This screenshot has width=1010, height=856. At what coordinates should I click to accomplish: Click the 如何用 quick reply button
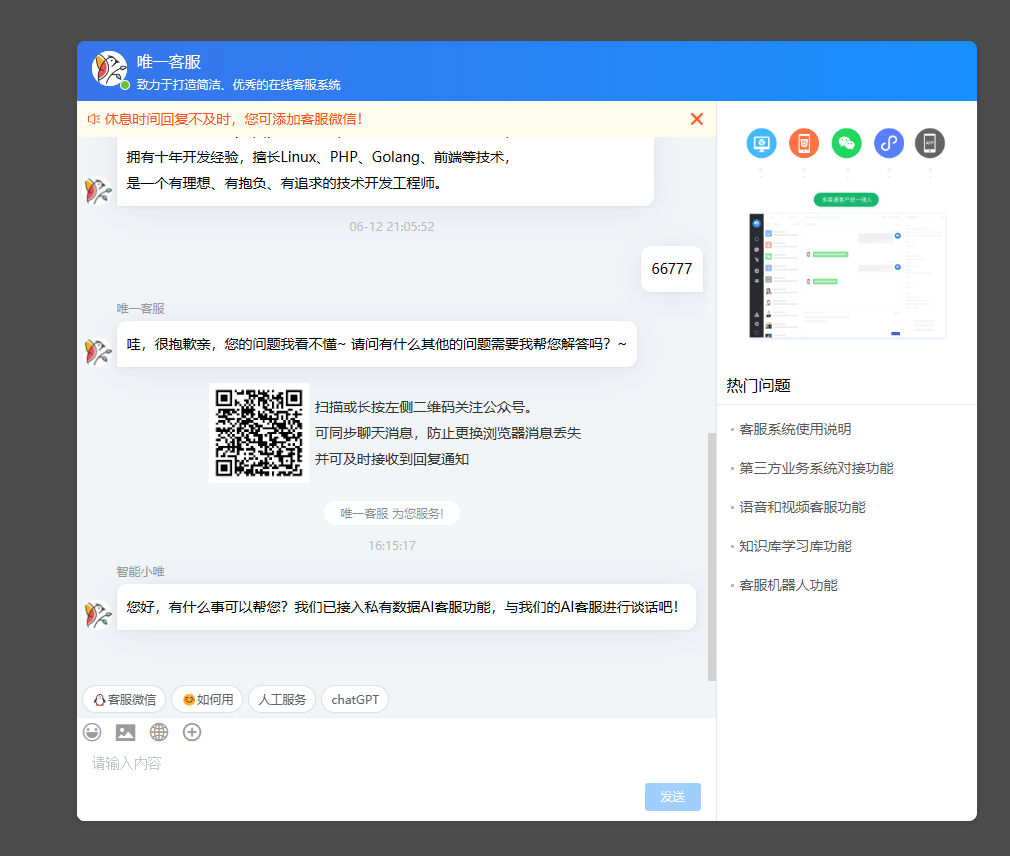pos(207,699)
